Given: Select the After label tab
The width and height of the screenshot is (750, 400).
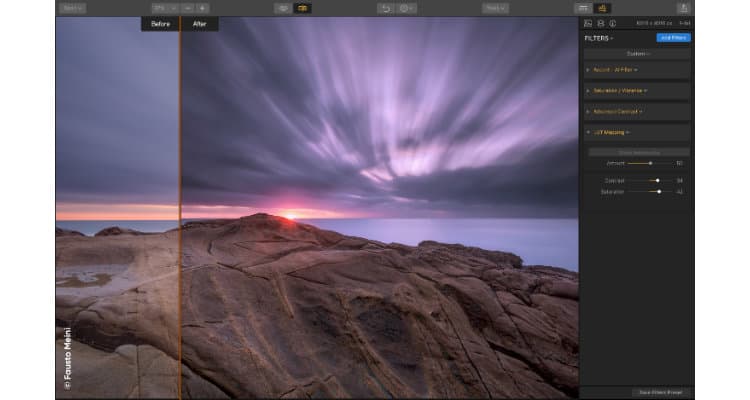Looking at the screenshot, I should tap(199, 24).
